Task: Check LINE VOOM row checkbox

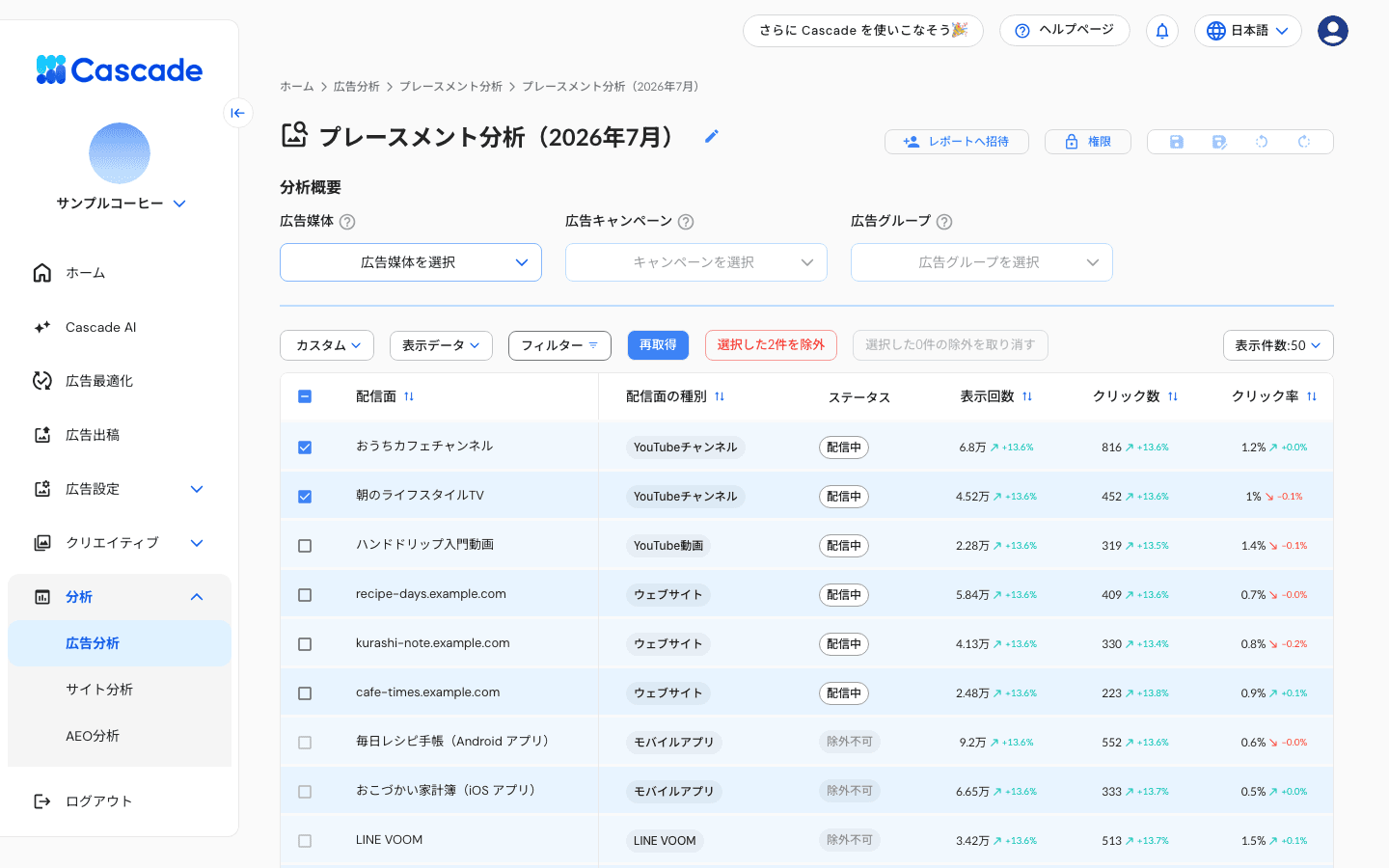Action: click(305, 841)
